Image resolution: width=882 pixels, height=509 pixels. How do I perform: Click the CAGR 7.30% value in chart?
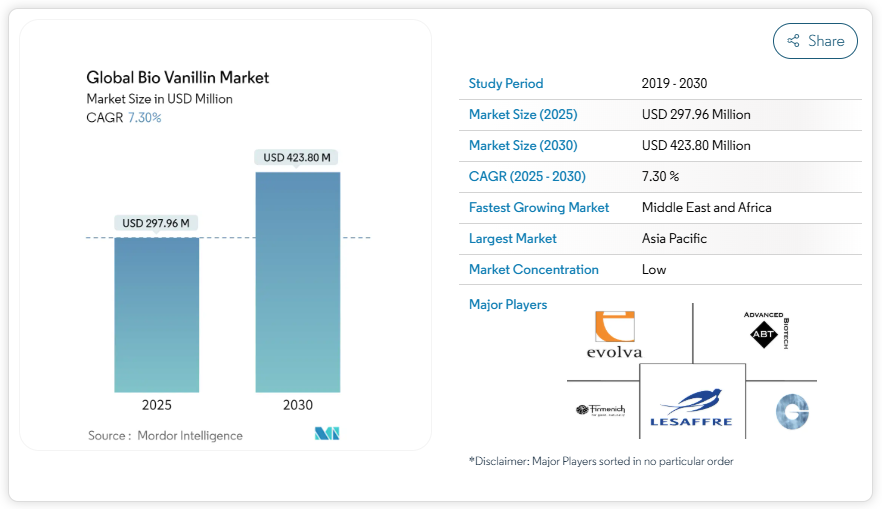coord(144,118)
